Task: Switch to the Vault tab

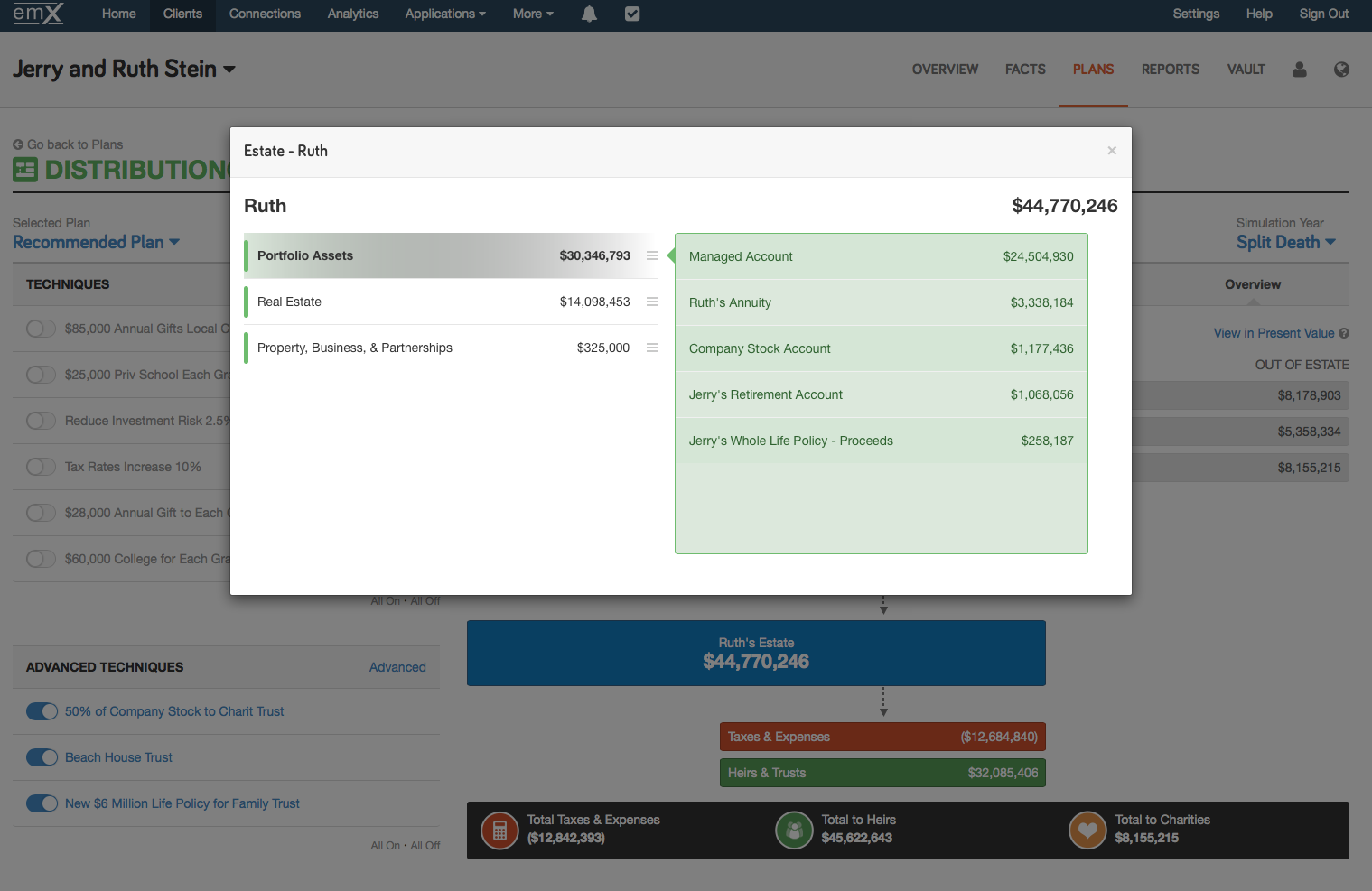Action: [1246, 70]
